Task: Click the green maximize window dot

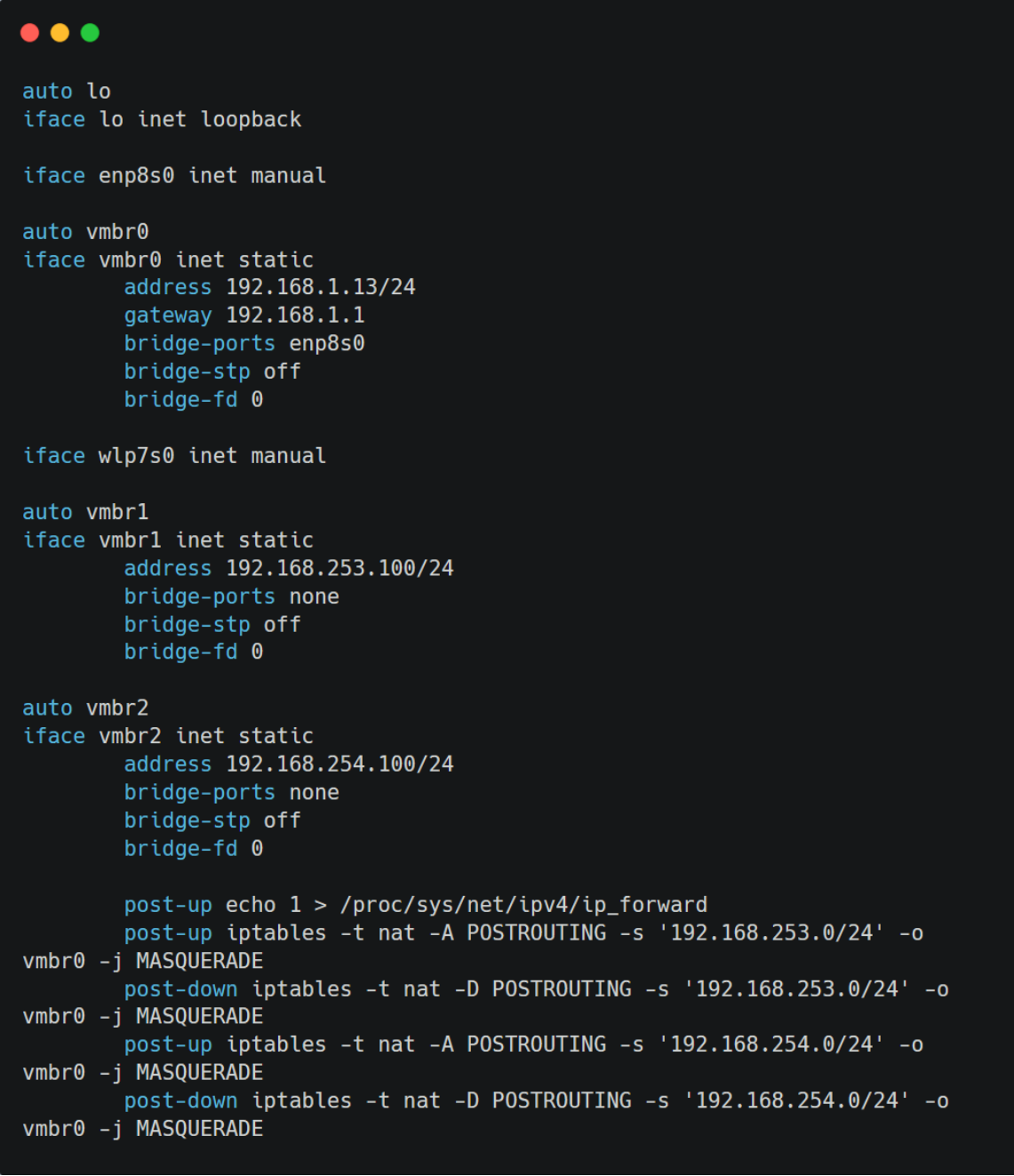Action: tap(90, 33)
